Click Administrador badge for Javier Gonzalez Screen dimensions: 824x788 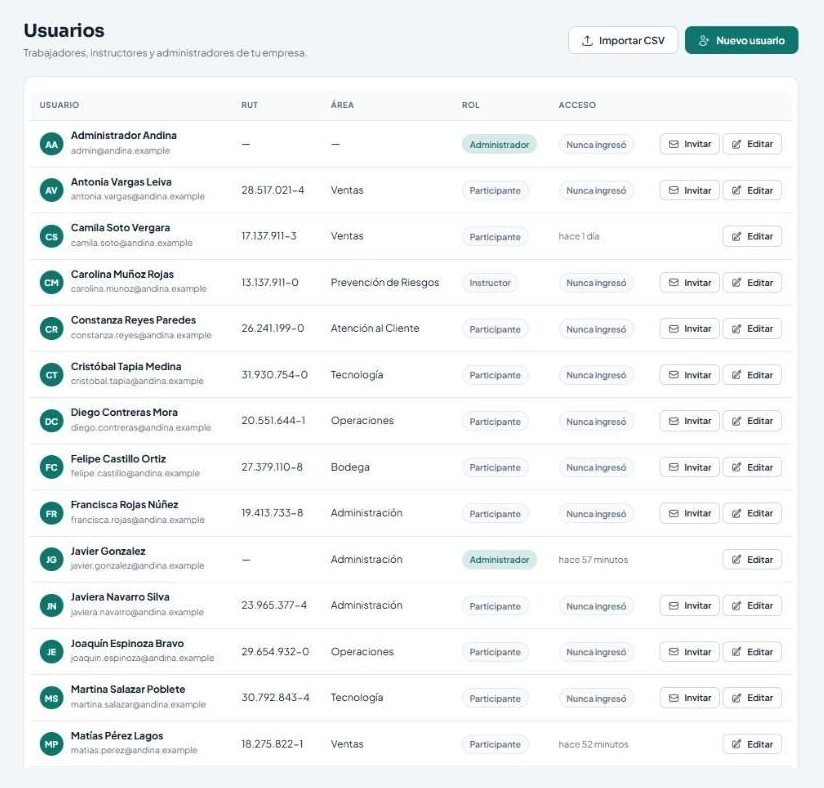[499, 560]
